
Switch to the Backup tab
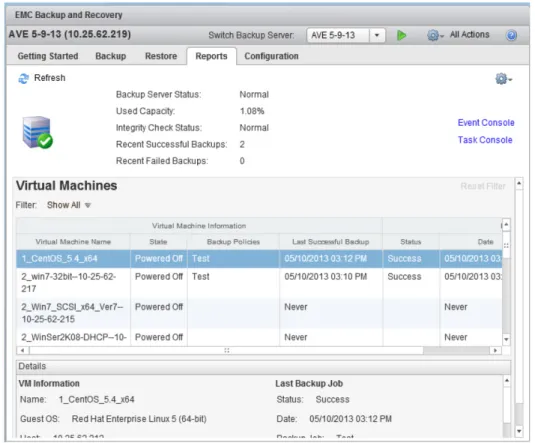pos(111,56)
